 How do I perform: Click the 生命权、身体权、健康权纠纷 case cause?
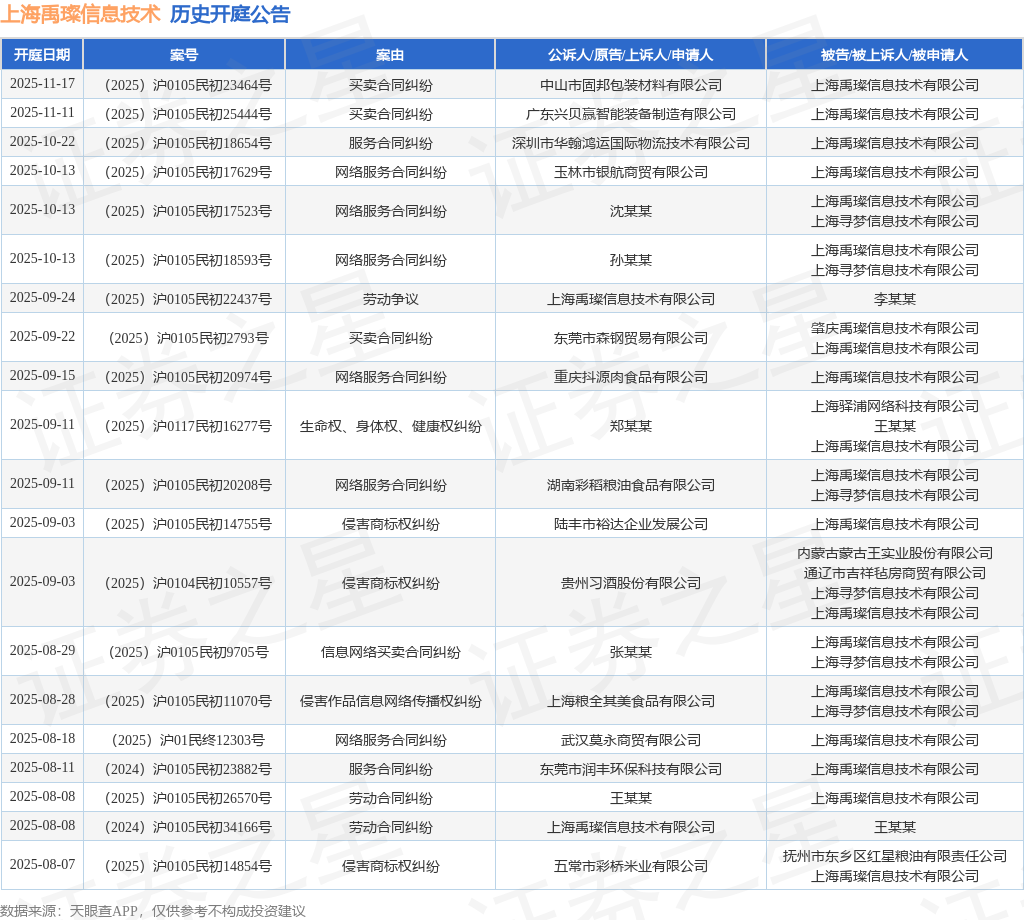coord(391,426)
